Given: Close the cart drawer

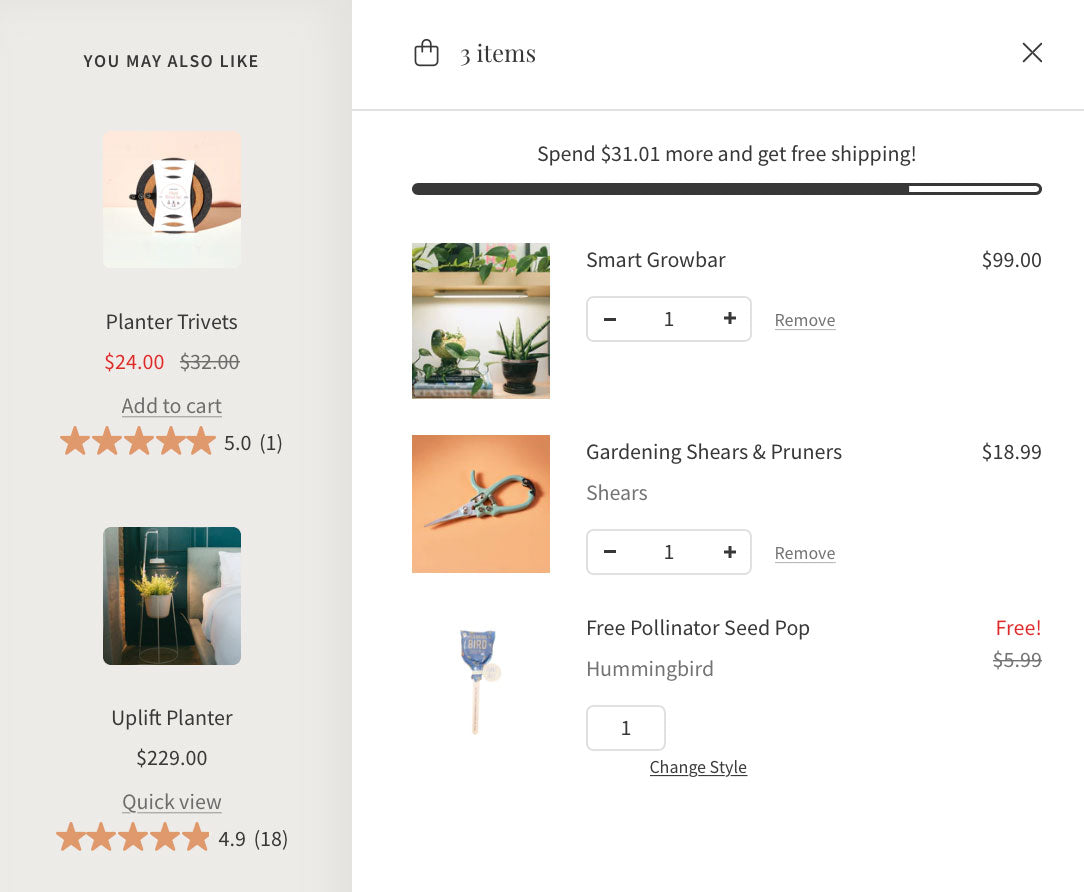Looking at the screenshot, I should pos(1032,53).
